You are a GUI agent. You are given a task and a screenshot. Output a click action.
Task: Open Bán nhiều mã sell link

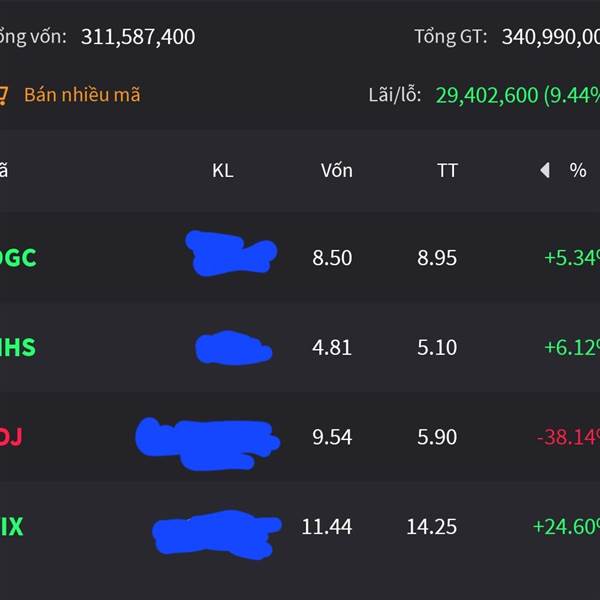pyautogui.click(x=82, y=95)
